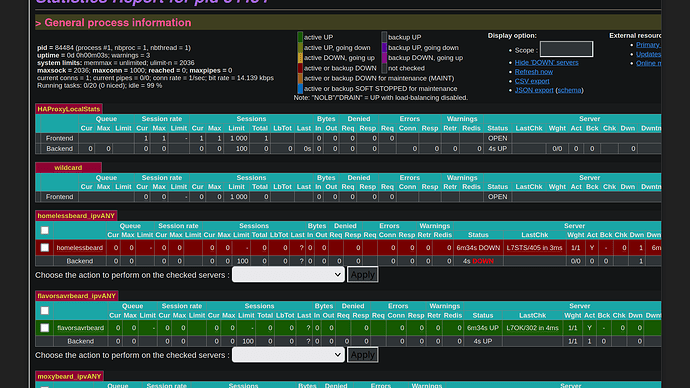Click the Refresh now link
Image resolution: width=690 pixels, height=388 pixels.
pos(534,72)
